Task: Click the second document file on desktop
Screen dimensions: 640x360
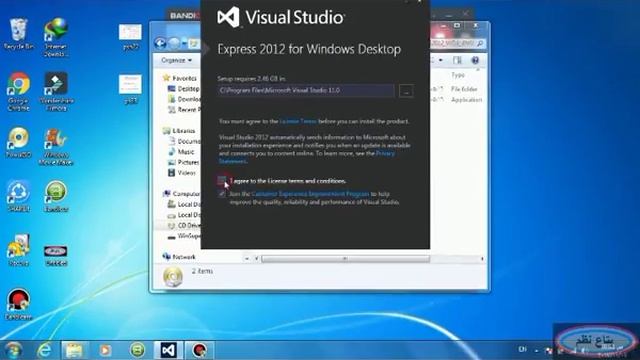Action: (130, 89)
